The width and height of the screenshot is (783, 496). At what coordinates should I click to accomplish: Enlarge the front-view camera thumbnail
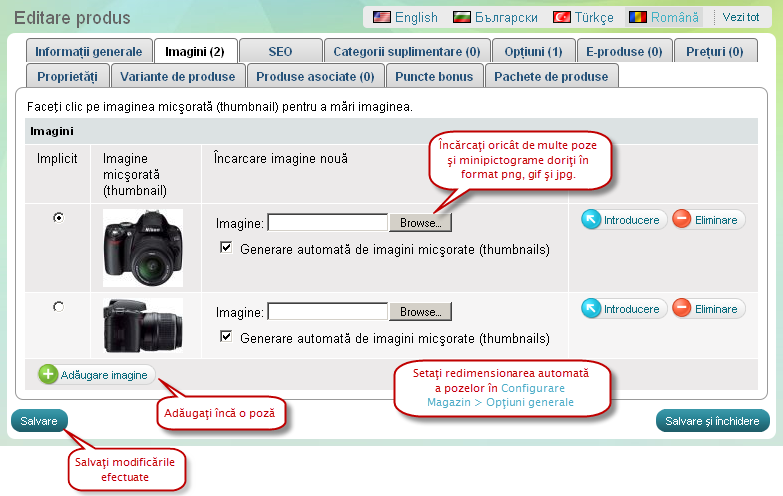(143, 247)
